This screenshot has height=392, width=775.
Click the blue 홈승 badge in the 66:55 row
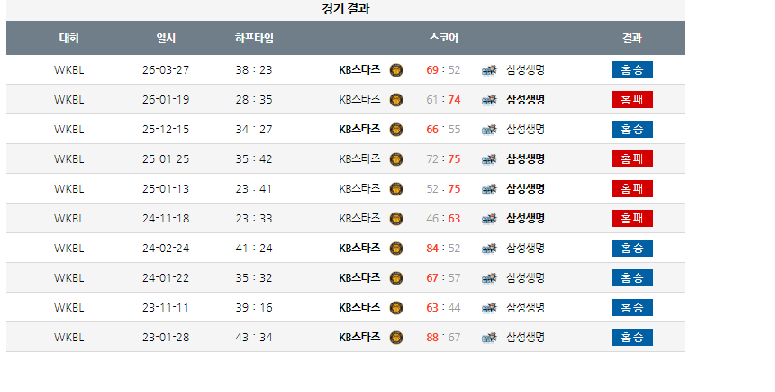tap(632, 129)
